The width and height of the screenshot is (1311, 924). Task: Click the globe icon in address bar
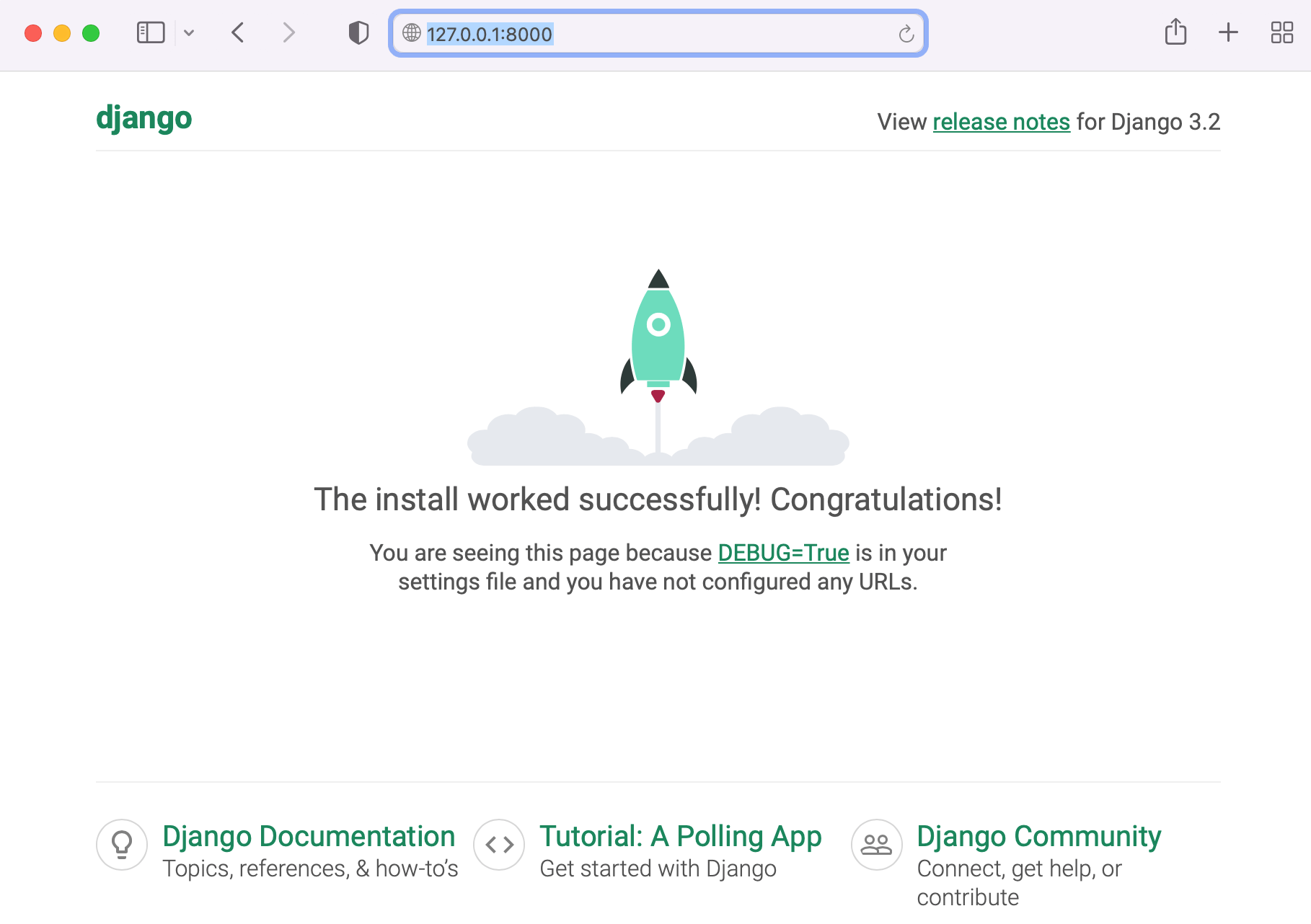(411, 32)
